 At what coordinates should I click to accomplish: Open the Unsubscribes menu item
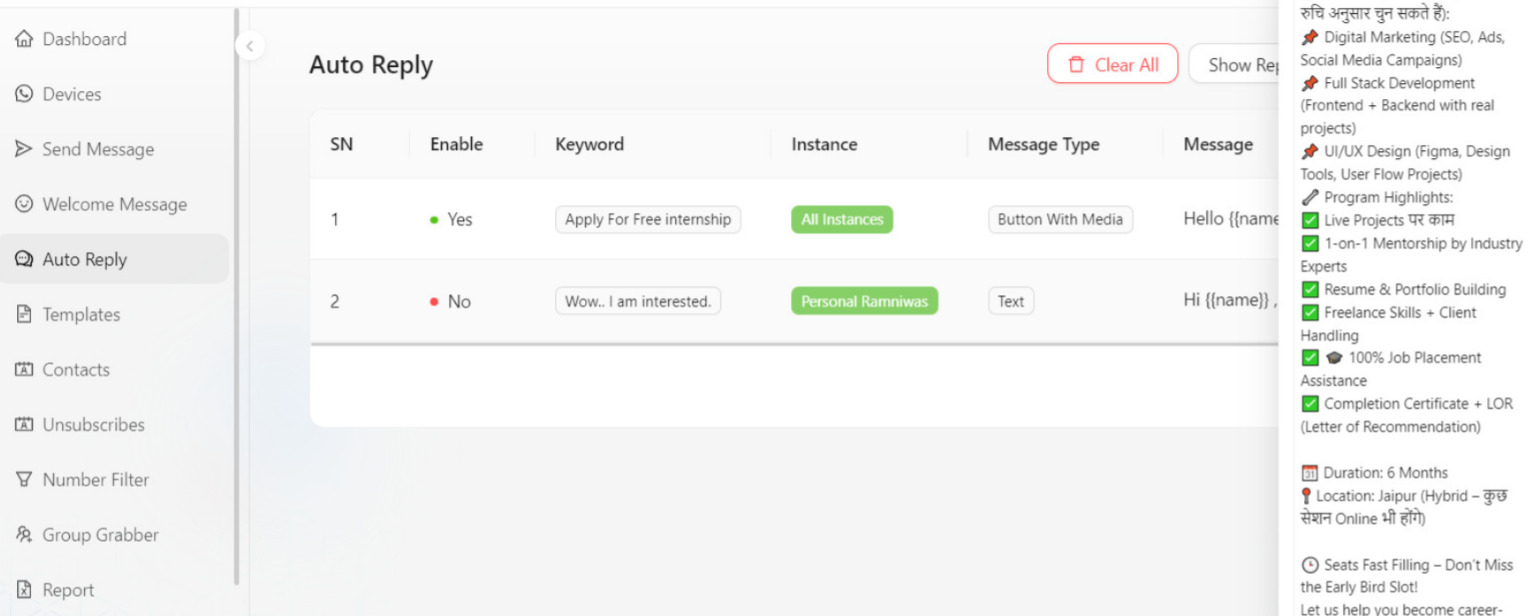tap(93, 425)
